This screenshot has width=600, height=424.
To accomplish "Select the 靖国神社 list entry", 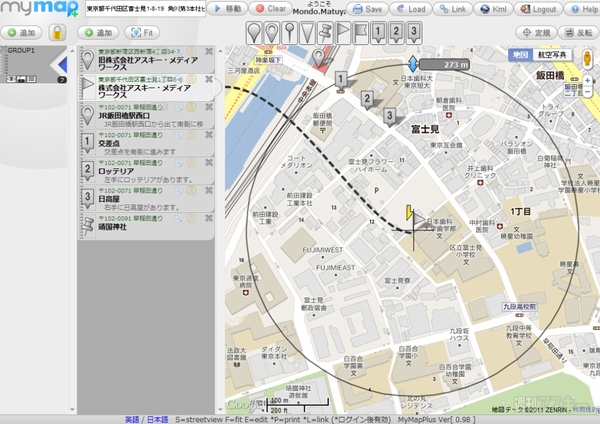I will click(146, 226).
